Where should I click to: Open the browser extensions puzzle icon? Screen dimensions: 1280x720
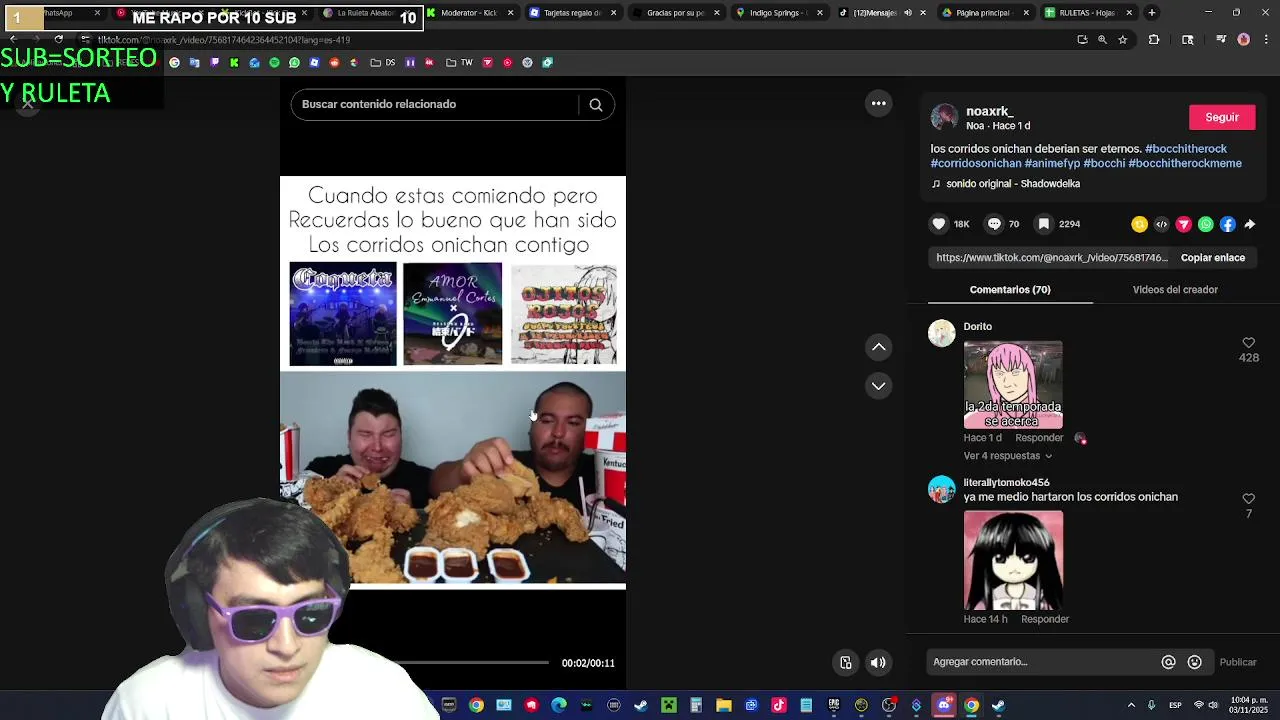tap(1154, 40)
